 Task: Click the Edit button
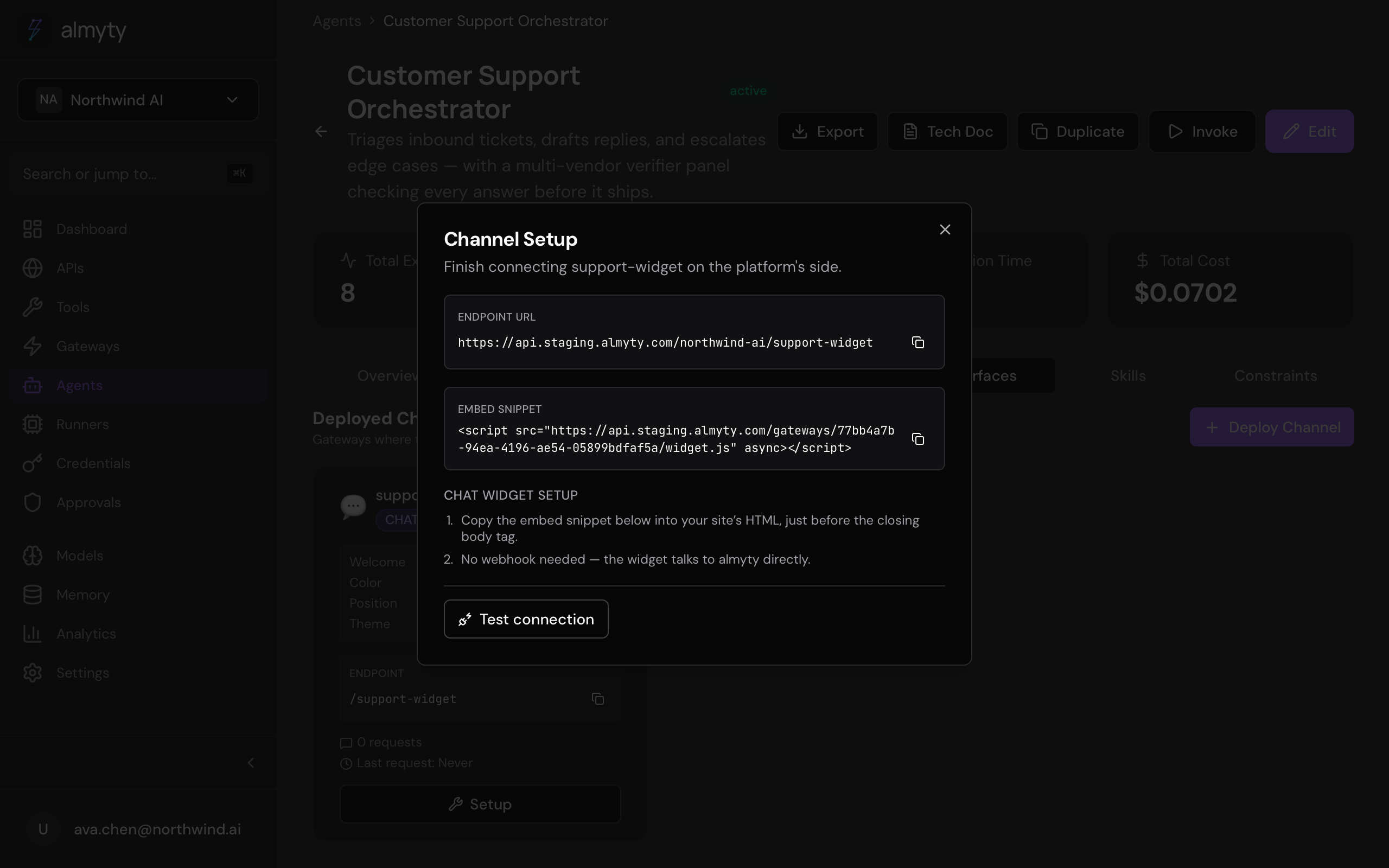pyautogui.click(x=1310, y=131)
